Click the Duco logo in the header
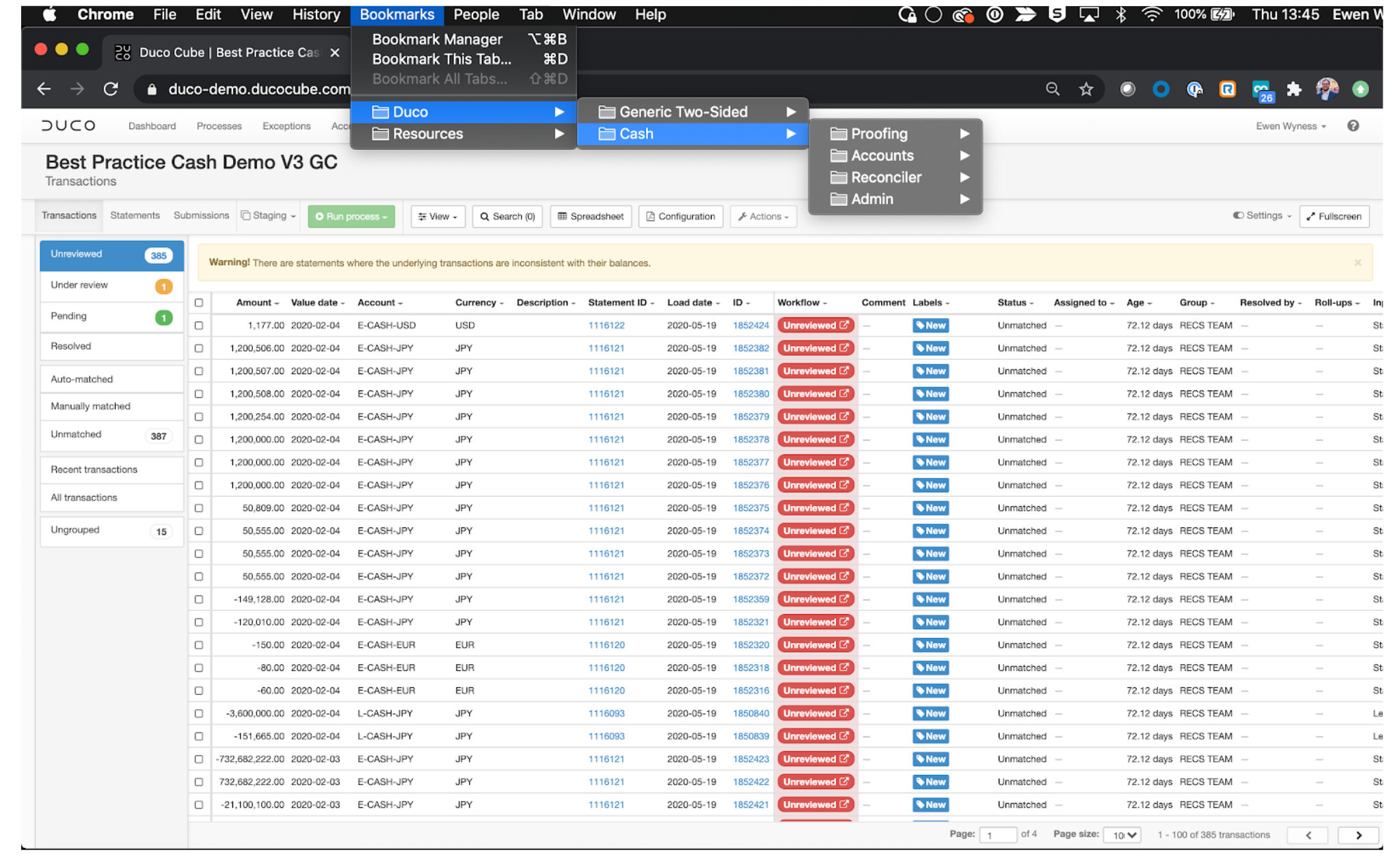 [68, 126]
